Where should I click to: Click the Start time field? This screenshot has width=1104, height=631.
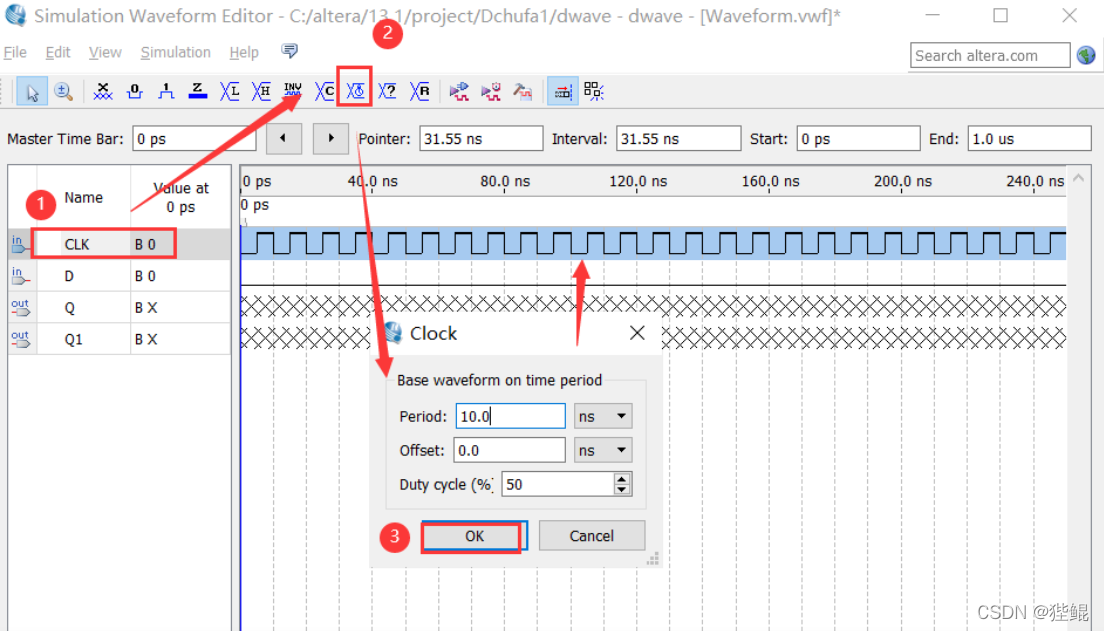pos(858,139)
